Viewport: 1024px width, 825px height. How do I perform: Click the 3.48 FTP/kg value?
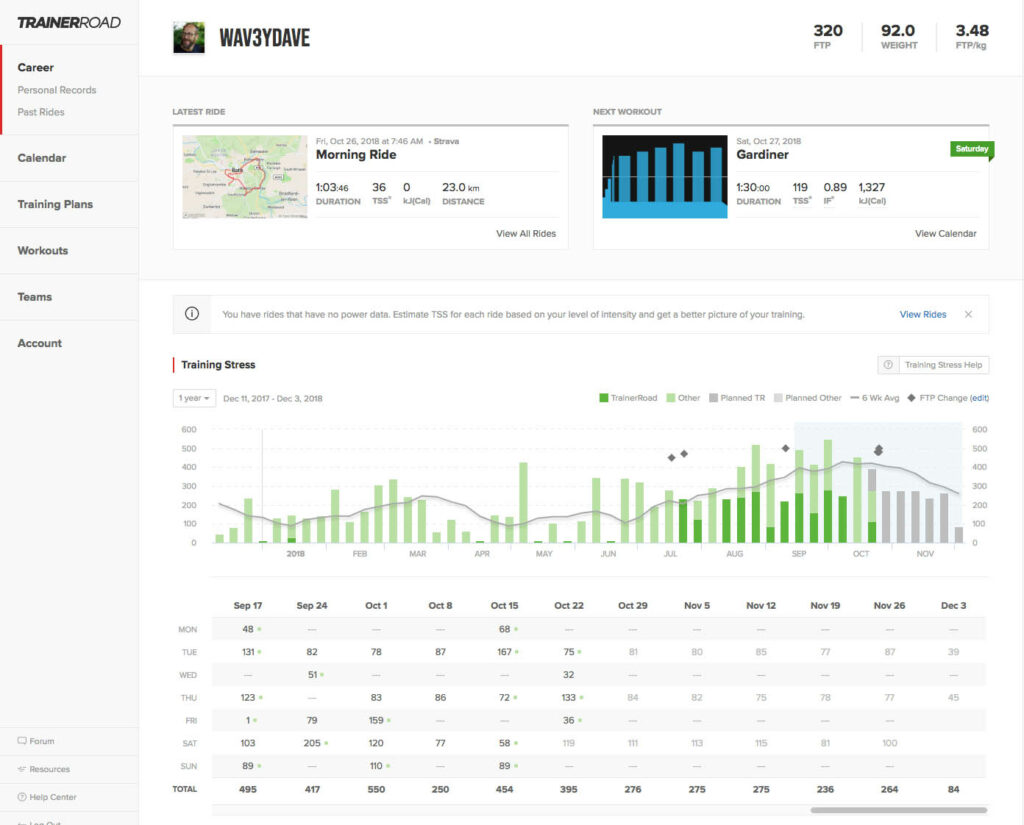pyautogui.click(x=972, y=31)
